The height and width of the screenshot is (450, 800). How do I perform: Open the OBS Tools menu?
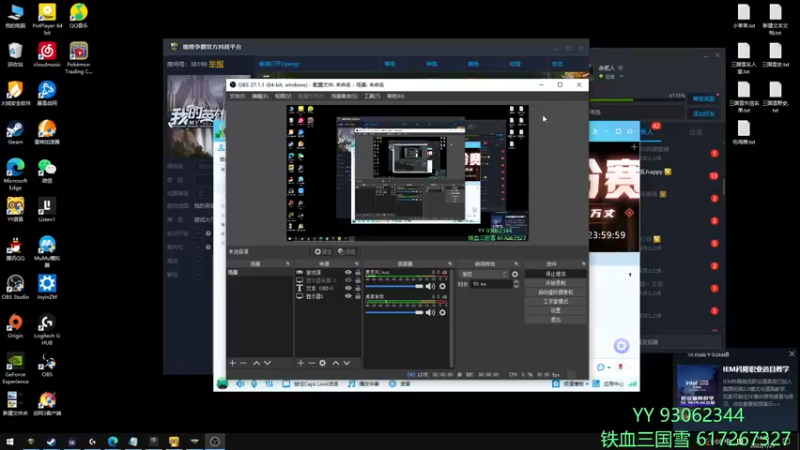(x=372, y=96)
